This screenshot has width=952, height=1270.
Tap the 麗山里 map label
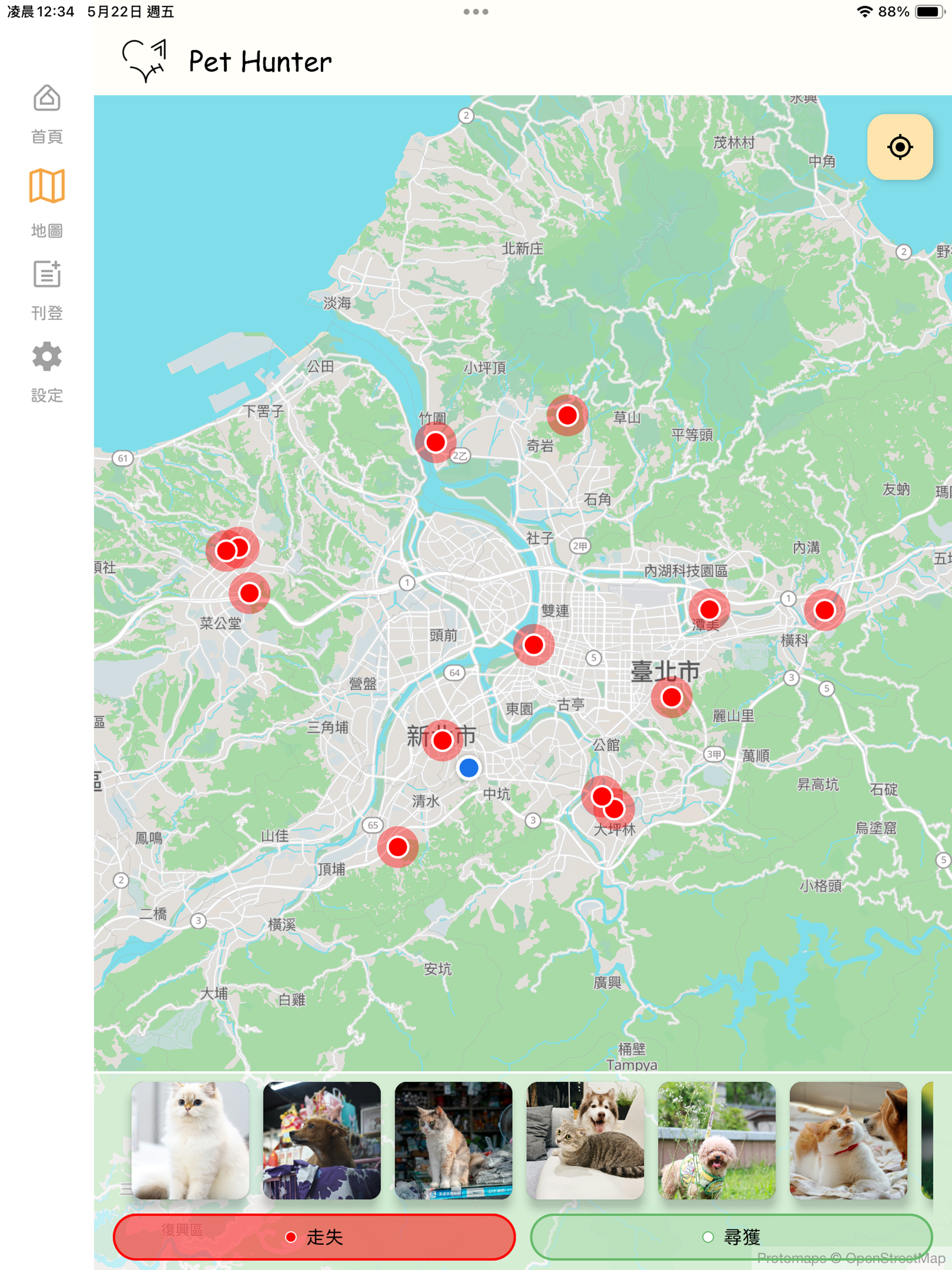coord(733,716)
